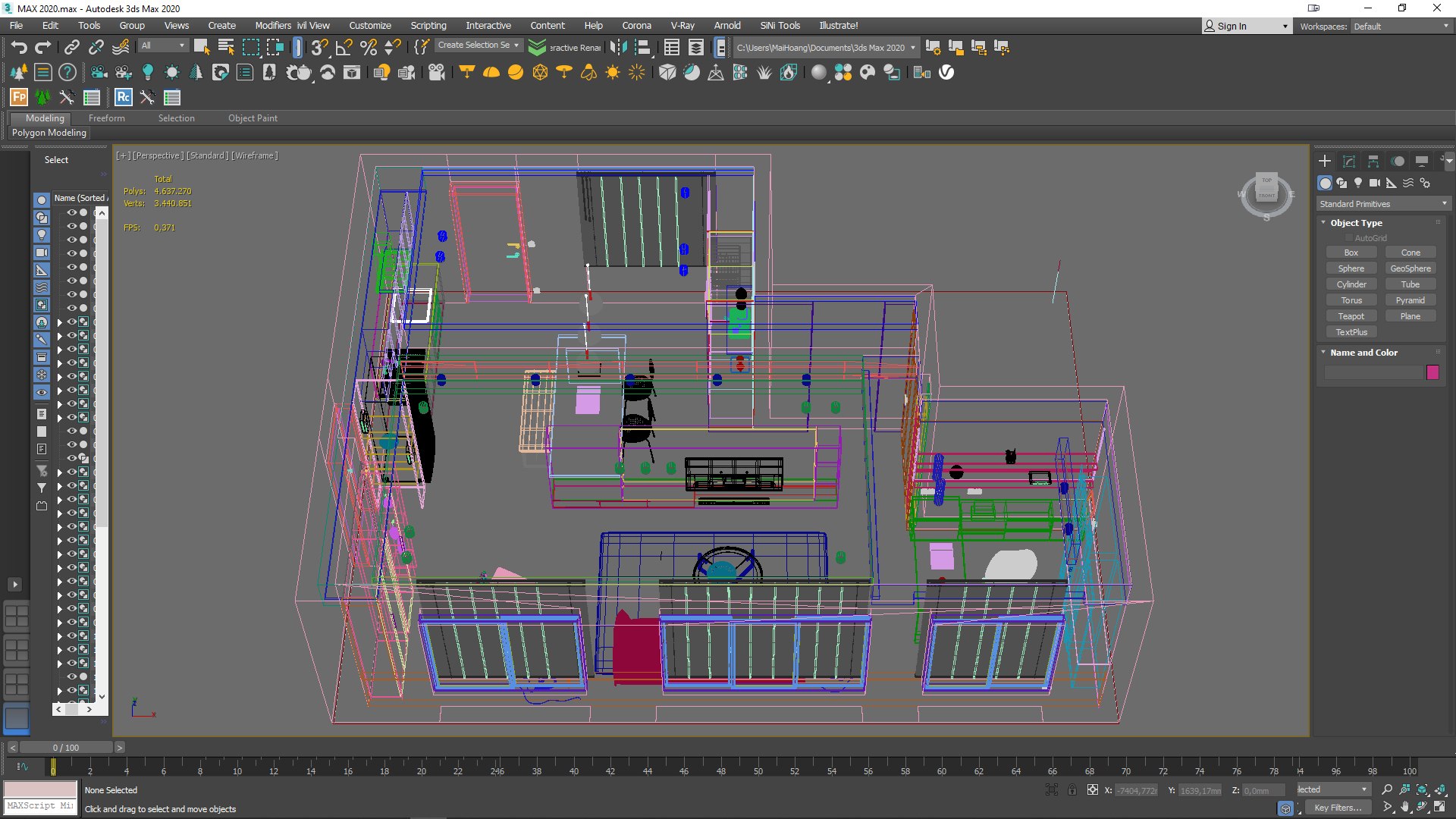Open the Material Editor sphere icon

click(x=819, y=73)
